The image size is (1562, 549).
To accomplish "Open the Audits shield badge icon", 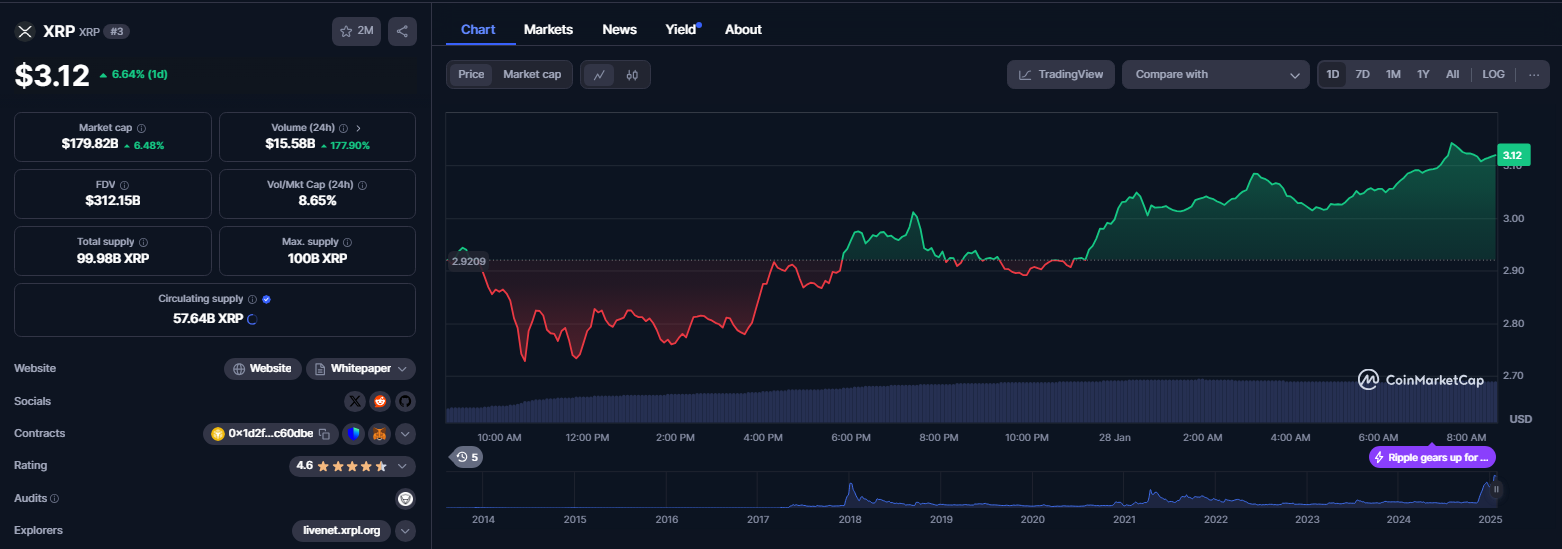I will tap(405, 498).
